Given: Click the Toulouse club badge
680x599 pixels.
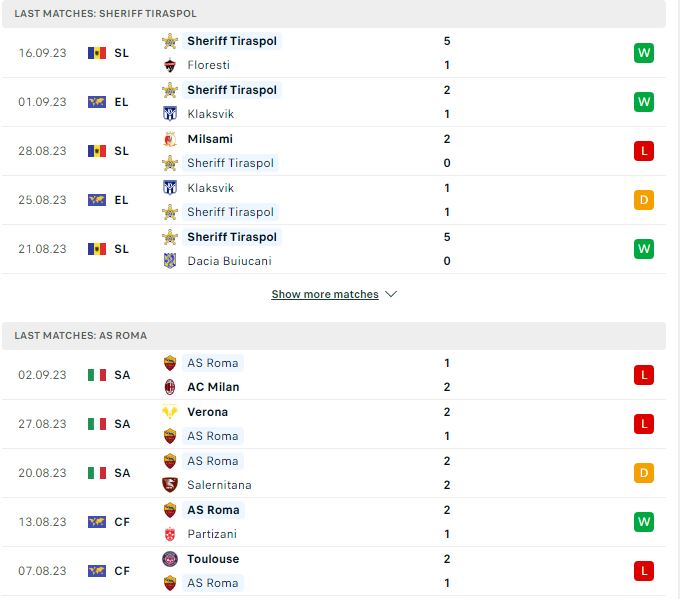Looking at the screenshot, I should click(170, 559).
